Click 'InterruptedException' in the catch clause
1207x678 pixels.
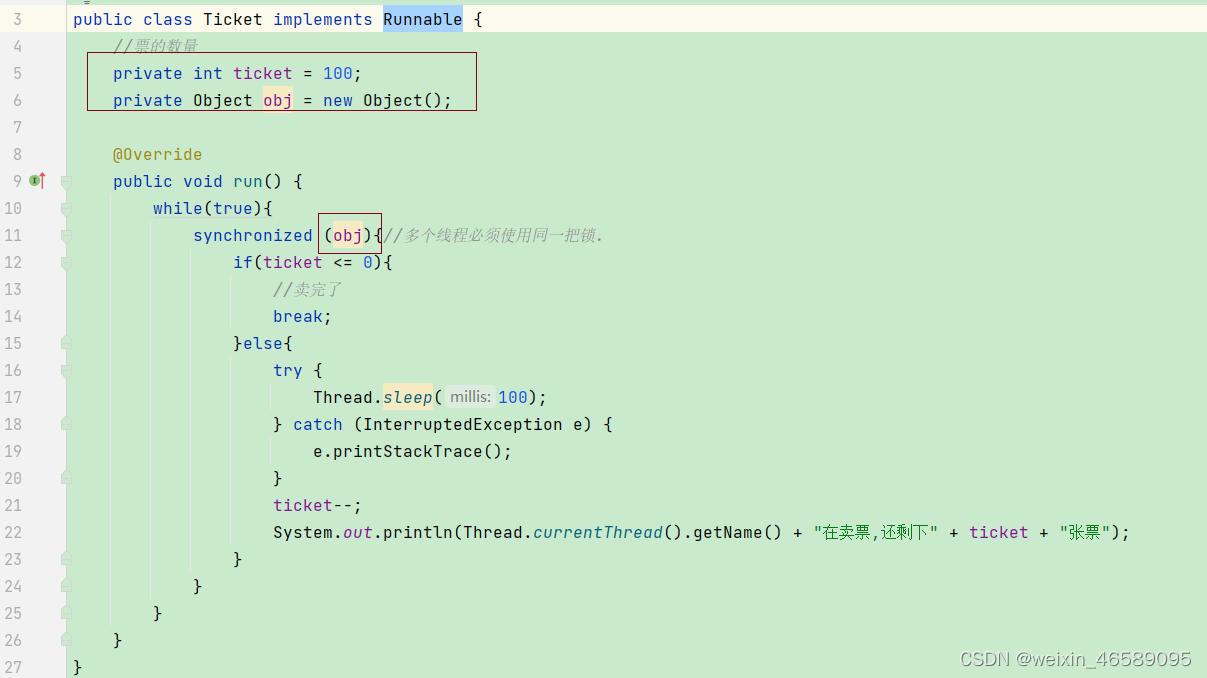pos(463,424)
